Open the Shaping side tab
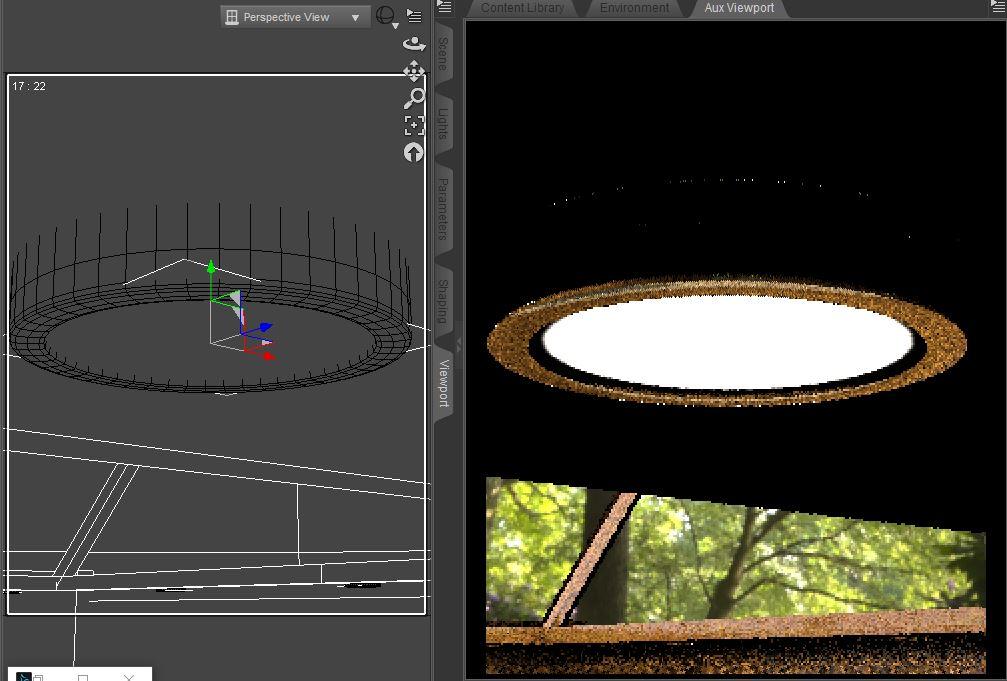The width and height of the screenshot is (1007, 681). [x=443, y=301]
